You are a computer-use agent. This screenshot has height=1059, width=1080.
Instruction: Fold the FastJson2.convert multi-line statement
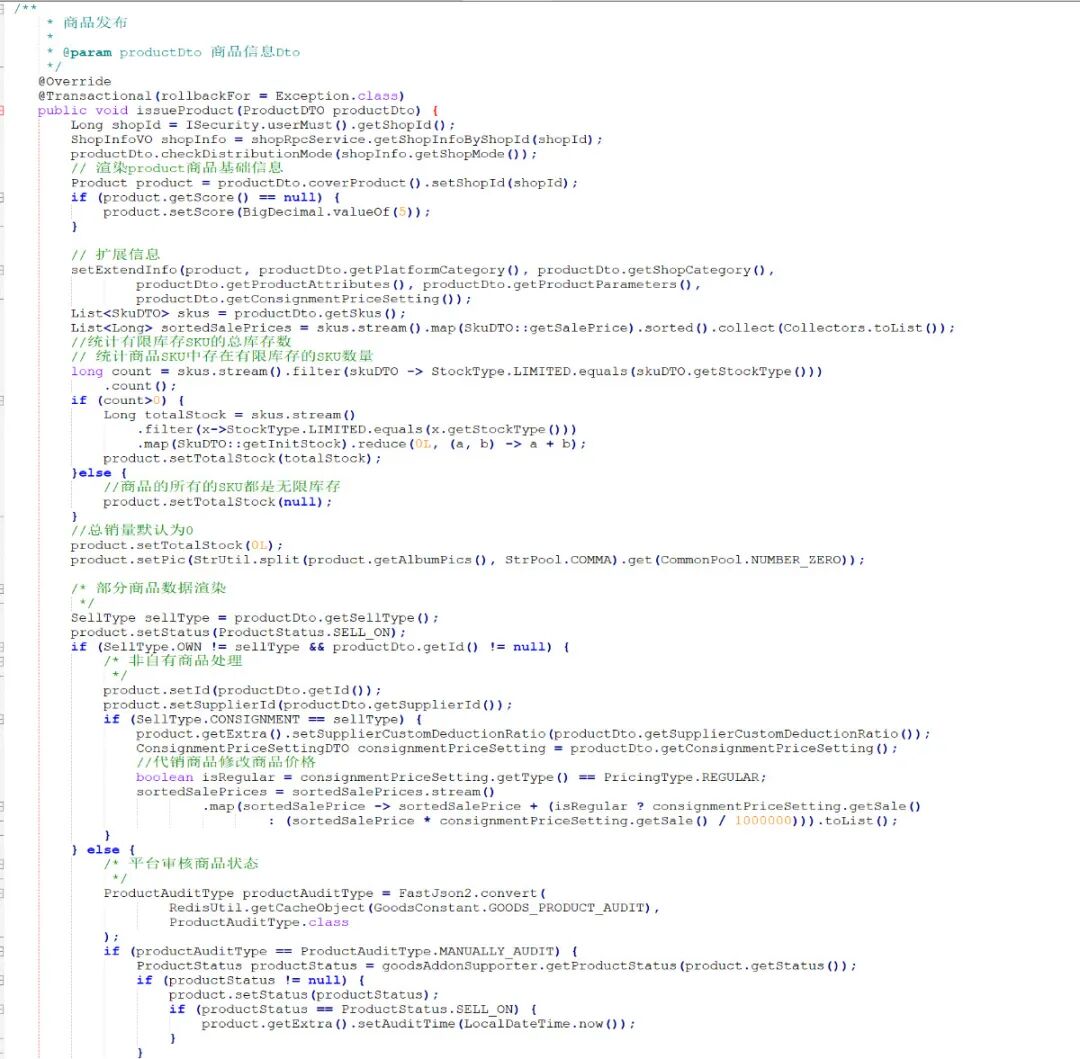point(3,893)
